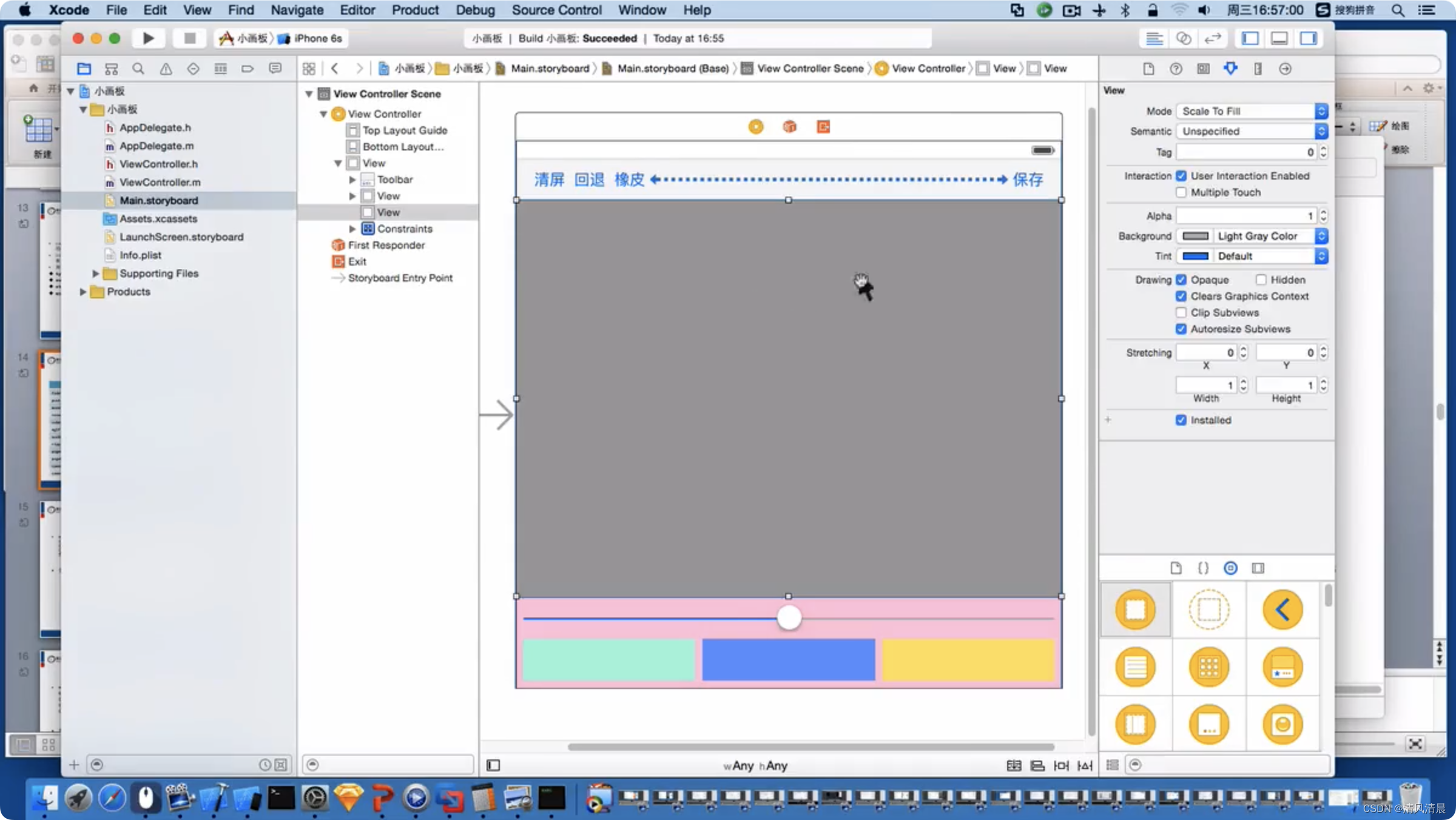The image size is (1456, 820).
Task: Toggle Opaque drawing checkbox
Action: pos(1181,279)
